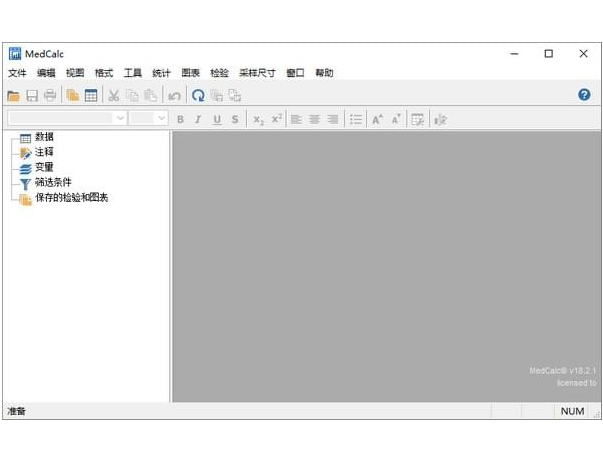Select the 注释 tree item
Image resolution: width=603 pixels, height=461 pixels.
tap(44, 152)
